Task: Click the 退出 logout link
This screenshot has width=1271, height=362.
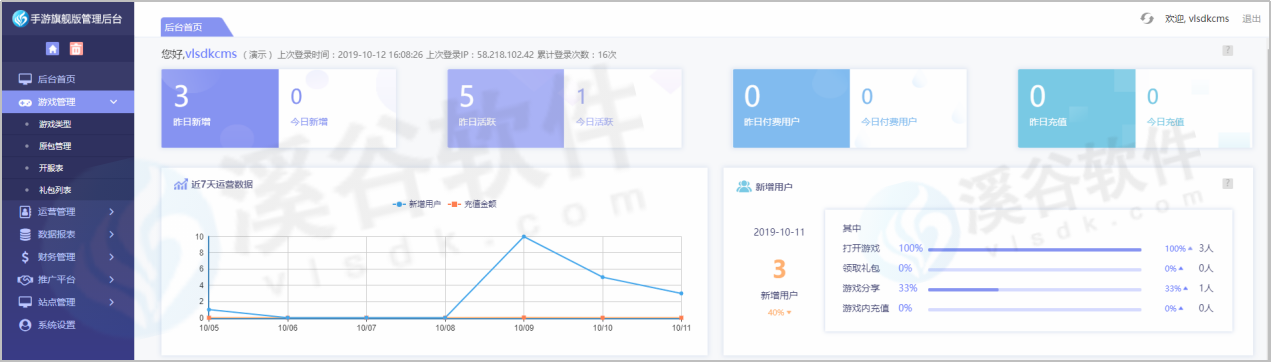Action: [1251, 18]
